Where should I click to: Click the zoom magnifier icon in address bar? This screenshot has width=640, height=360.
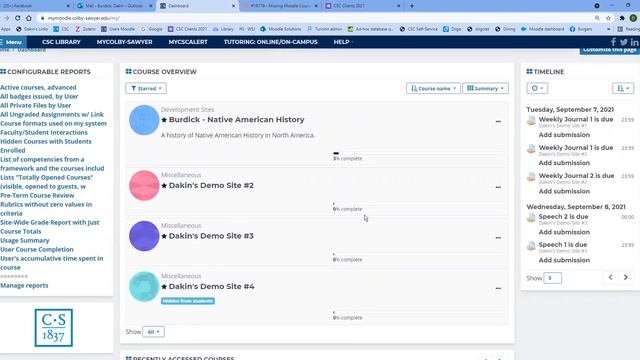(x=597, y=18)
